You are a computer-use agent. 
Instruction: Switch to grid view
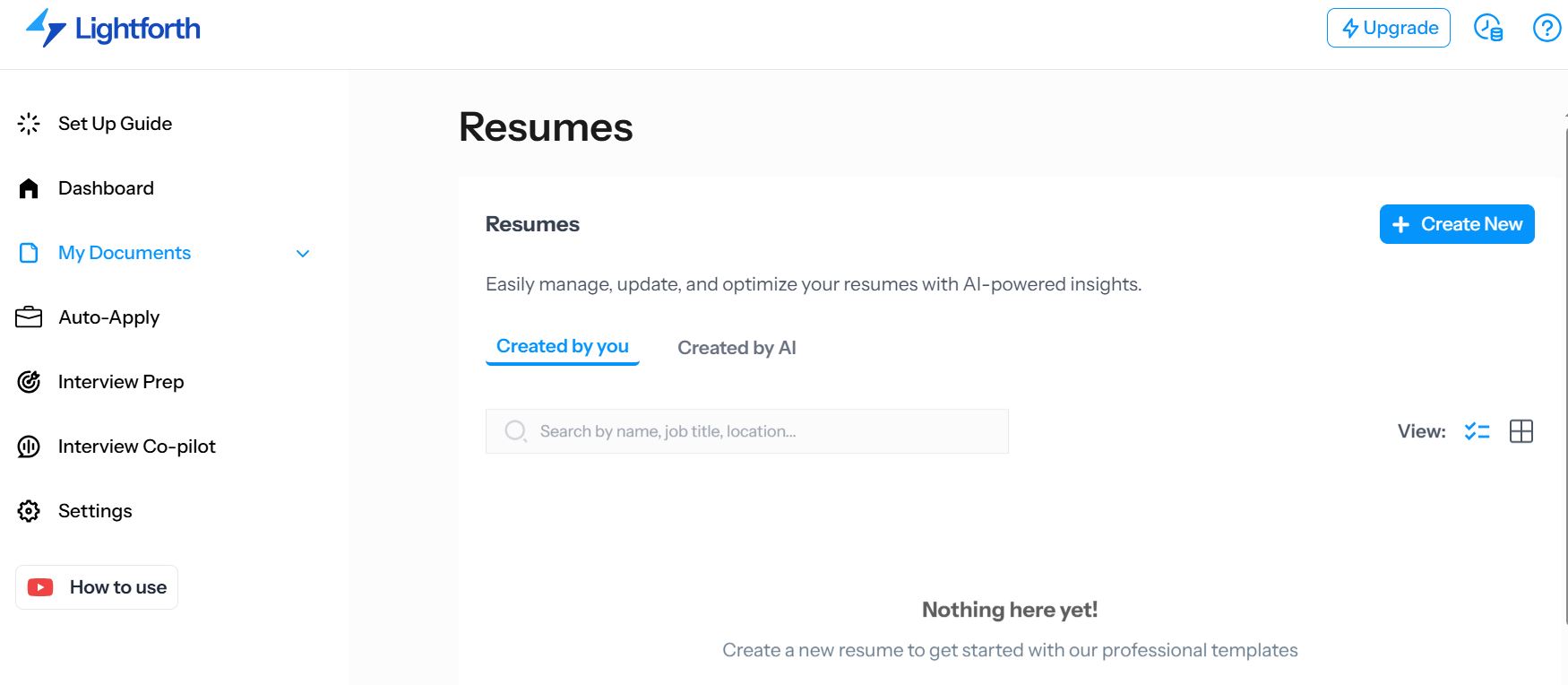[1521, 431]
